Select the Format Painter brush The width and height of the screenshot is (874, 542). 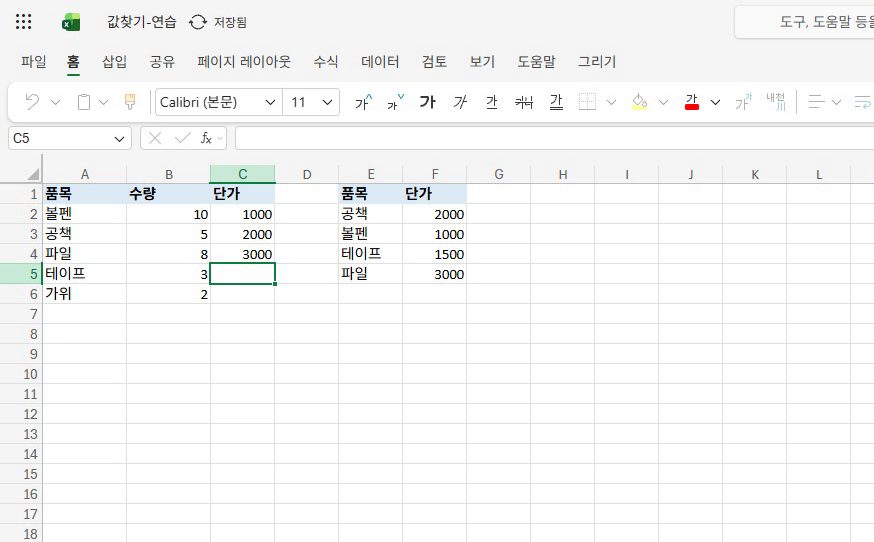[x=130, y=102]
